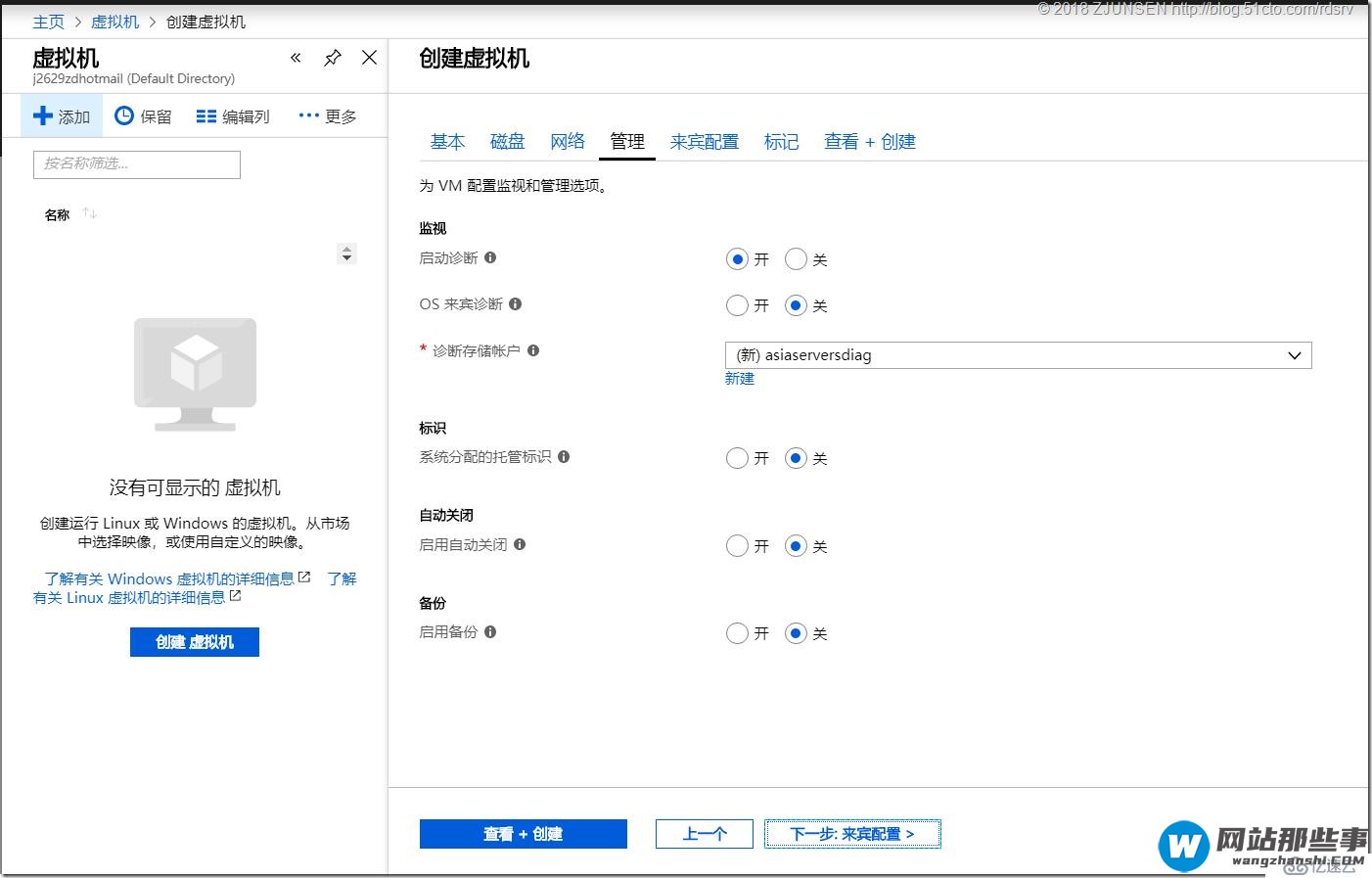Close the 虚拟机 blade

point(369,58)
